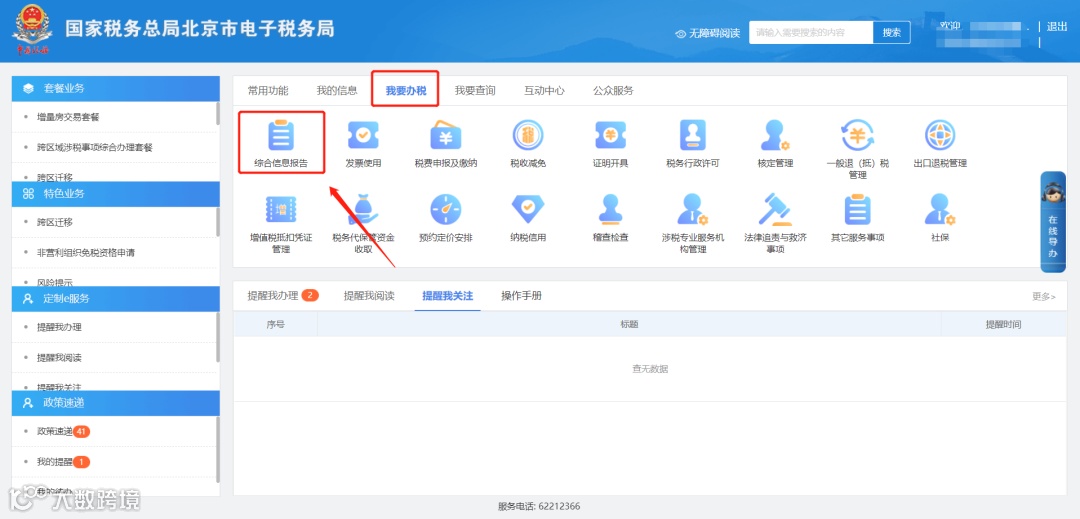Open the 公众服务 tab
Screen dimensions: 1080x519
click(613, 90)
